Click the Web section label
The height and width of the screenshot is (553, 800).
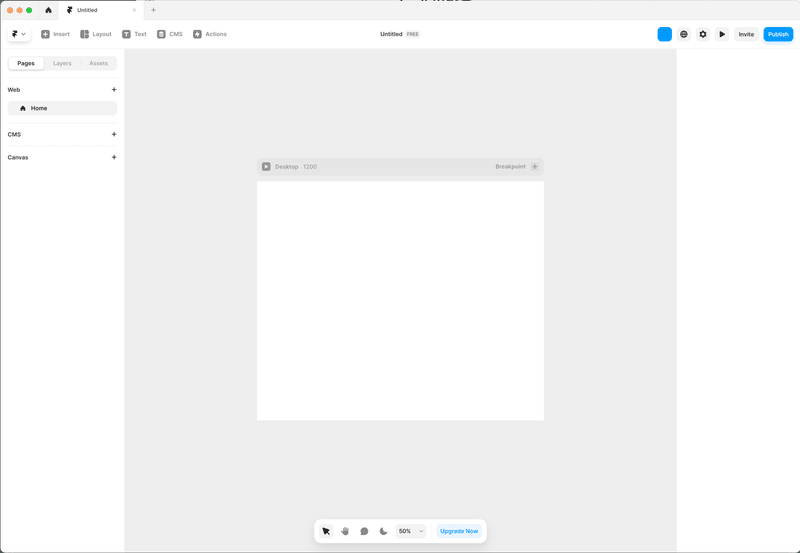click(x=14, y=90)
